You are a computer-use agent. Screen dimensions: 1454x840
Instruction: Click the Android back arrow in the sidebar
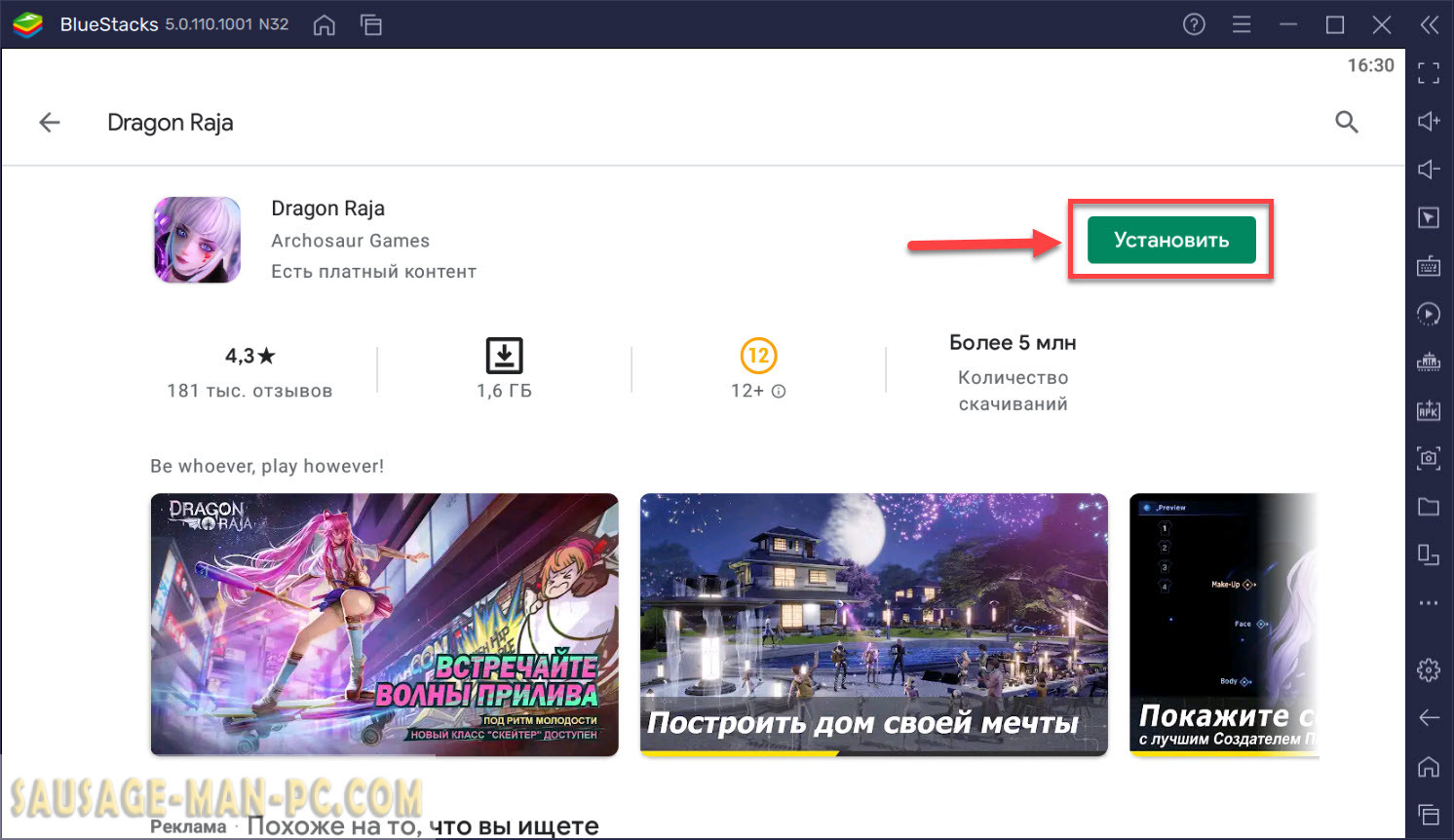pyautogui.click(x=1429, y=718)
